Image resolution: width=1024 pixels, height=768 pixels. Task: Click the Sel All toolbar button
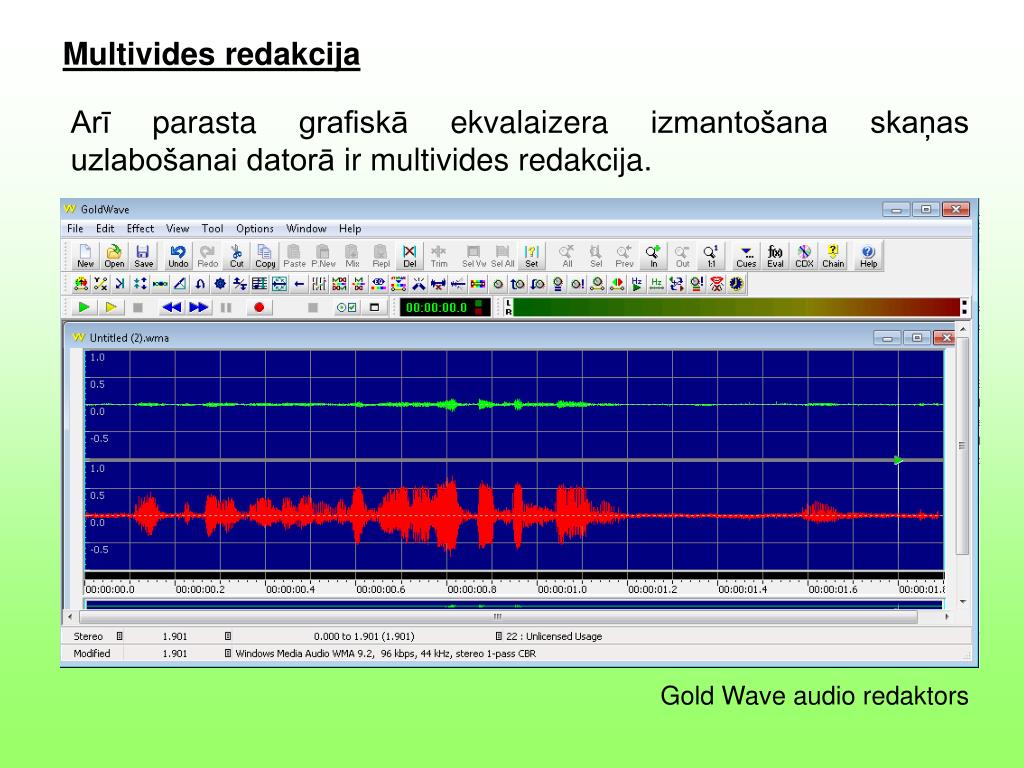click(502, 255)
